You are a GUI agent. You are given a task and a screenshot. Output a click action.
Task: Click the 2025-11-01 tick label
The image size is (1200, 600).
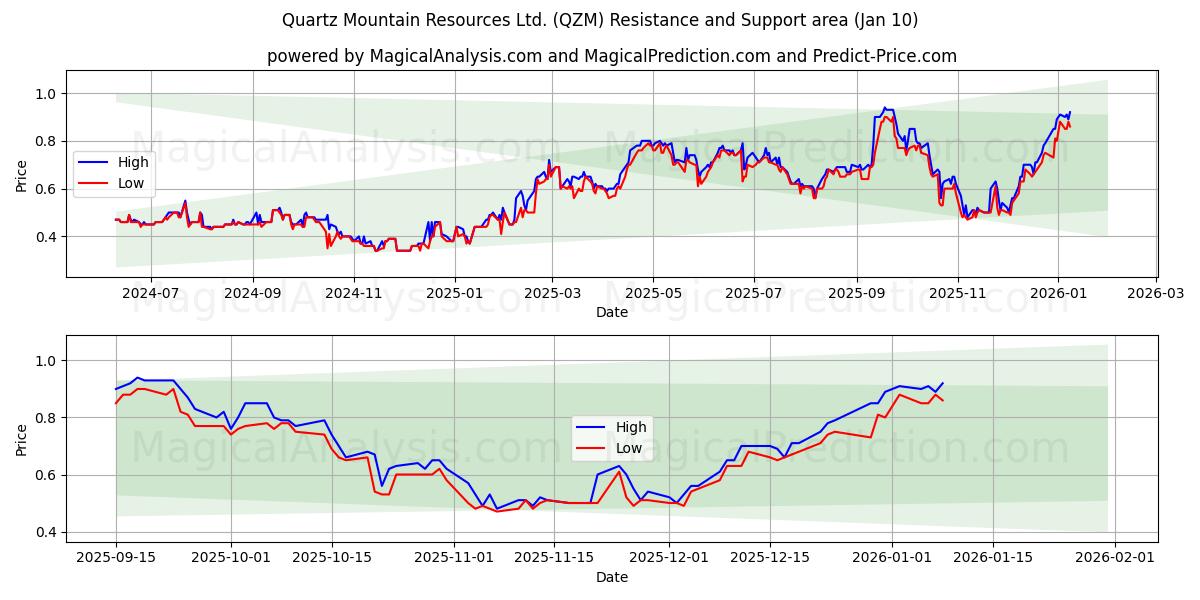[x=454, y=559]
